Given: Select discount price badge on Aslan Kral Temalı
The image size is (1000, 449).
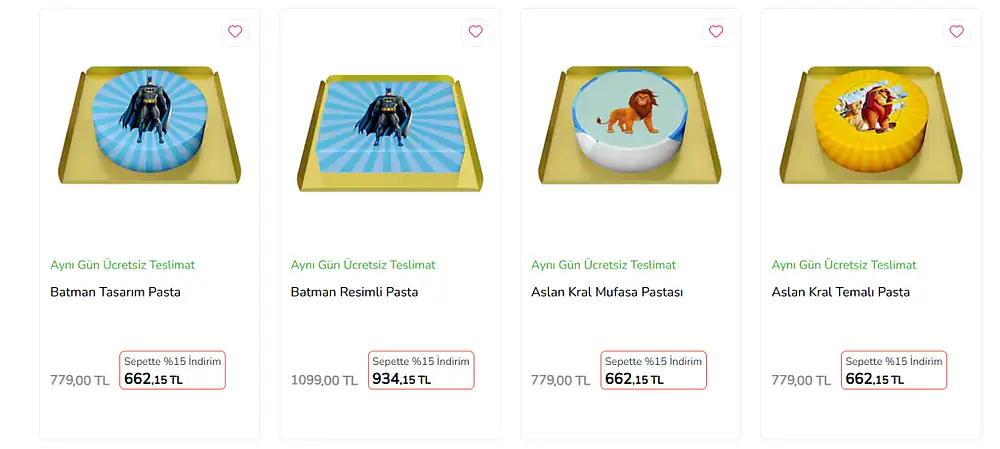Looking at the screenshot, I should [x=893, y=370].
